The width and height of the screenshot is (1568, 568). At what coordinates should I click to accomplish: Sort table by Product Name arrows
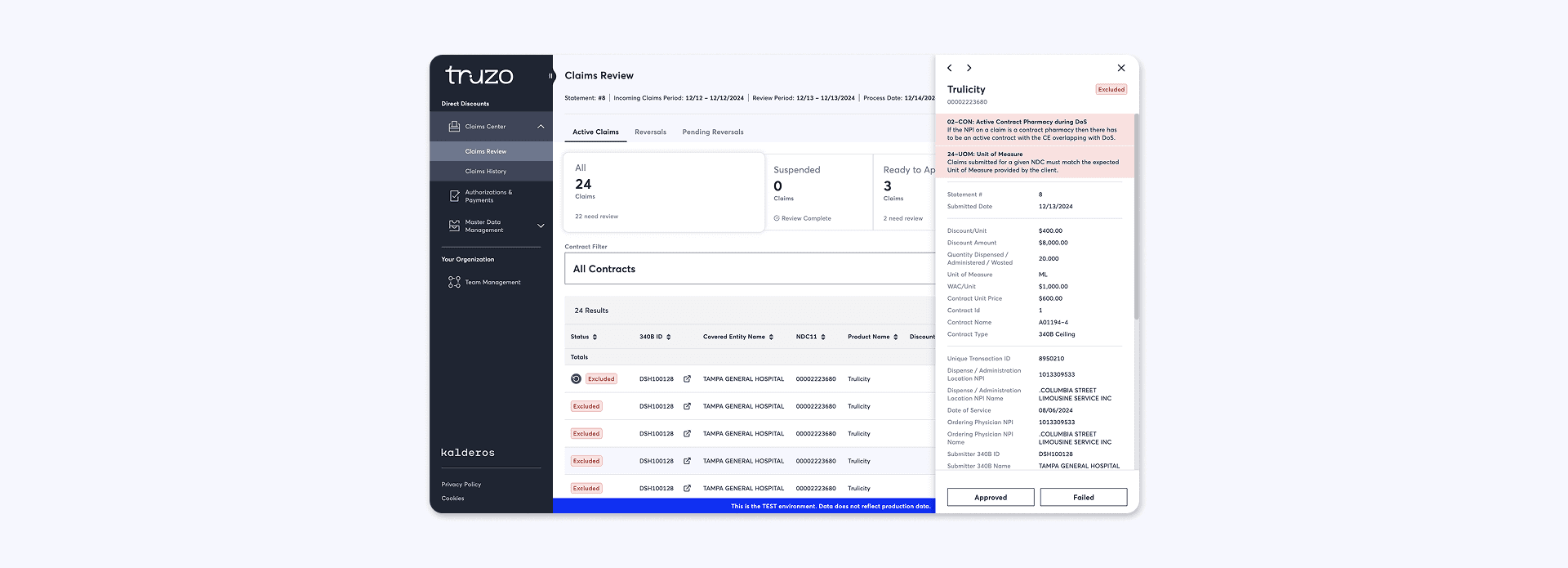[x=896, y=337]
